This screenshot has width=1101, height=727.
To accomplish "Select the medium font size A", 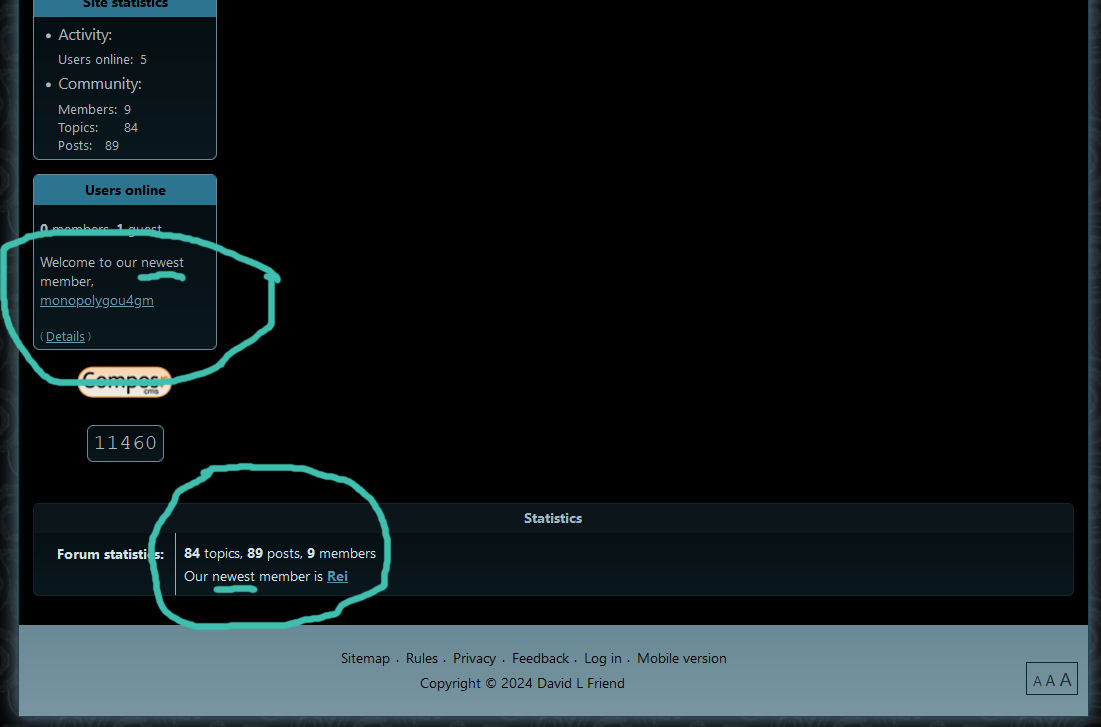I will pos(1049,681).
